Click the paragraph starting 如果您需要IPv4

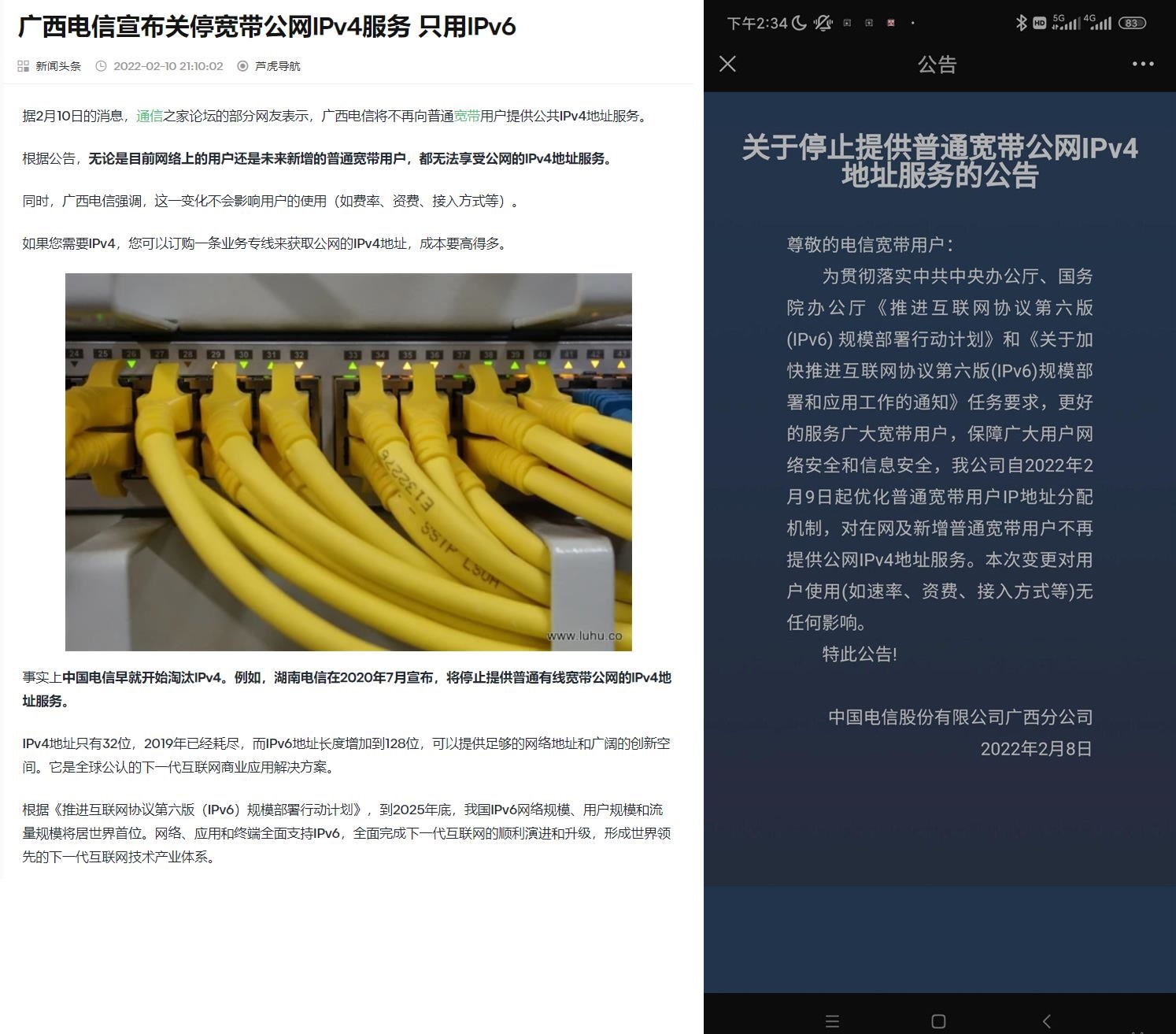click(x=266, y=243)
